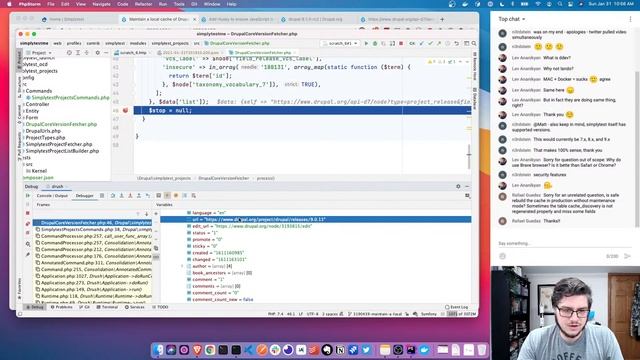Run scratch configuration green play
Viewport: 640px width, 360px height.
[x=366, y=43]
